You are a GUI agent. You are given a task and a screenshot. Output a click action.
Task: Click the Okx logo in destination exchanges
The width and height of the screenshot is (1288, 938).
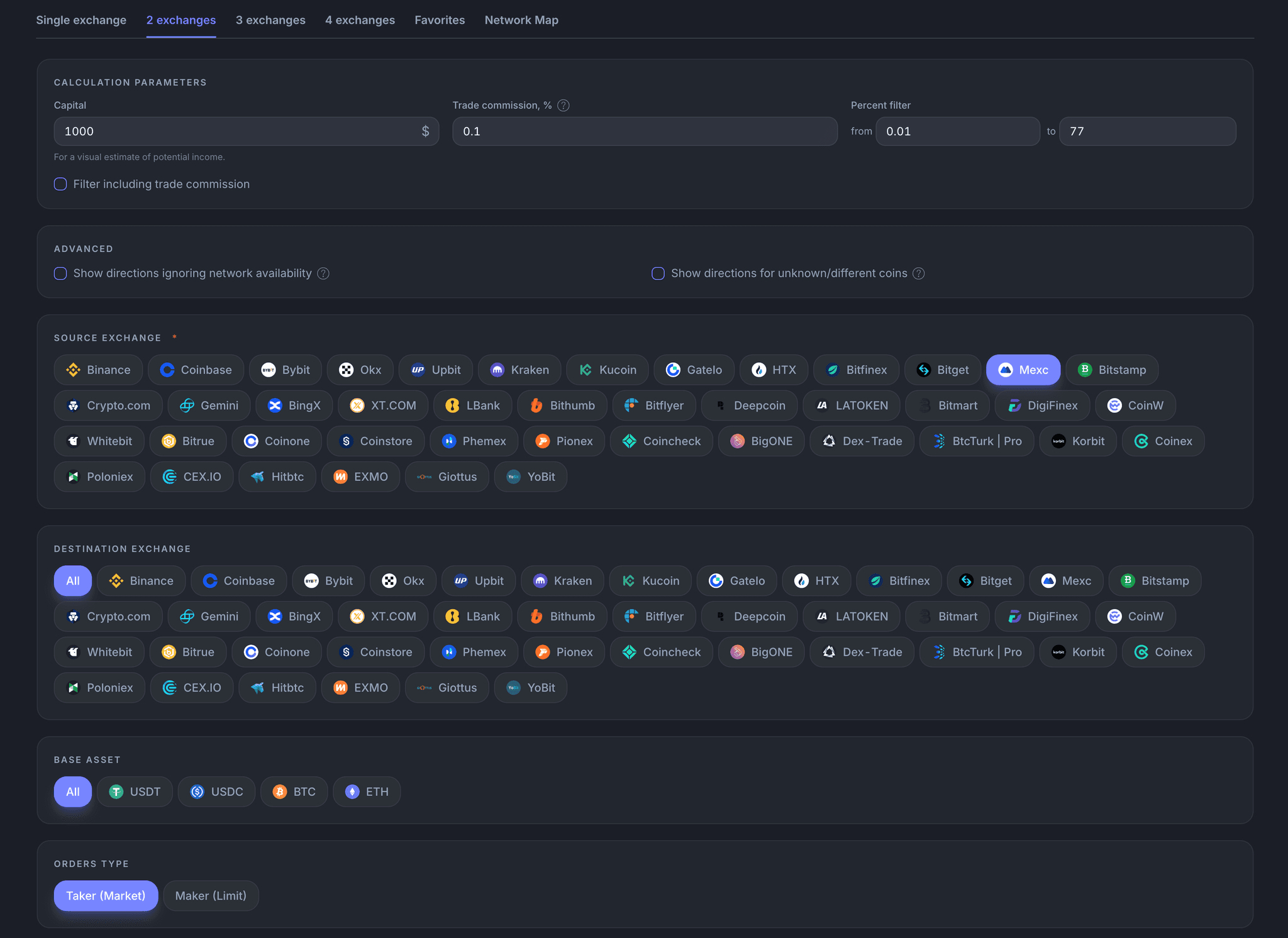389,581
